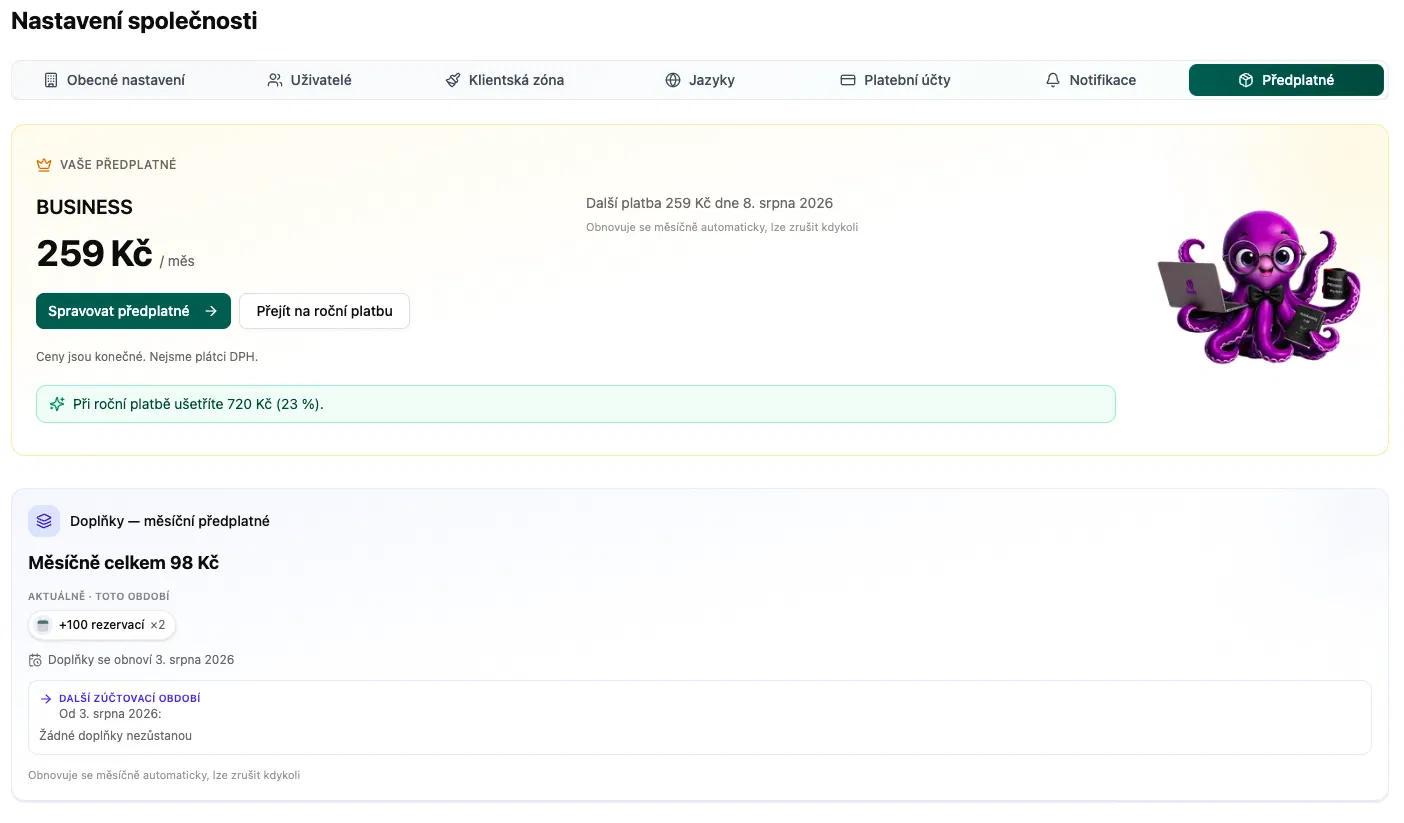Click the Doplňky se obnoví 3. srpna 2026 text
The image size is (1404, 823).
click(141, 660)
